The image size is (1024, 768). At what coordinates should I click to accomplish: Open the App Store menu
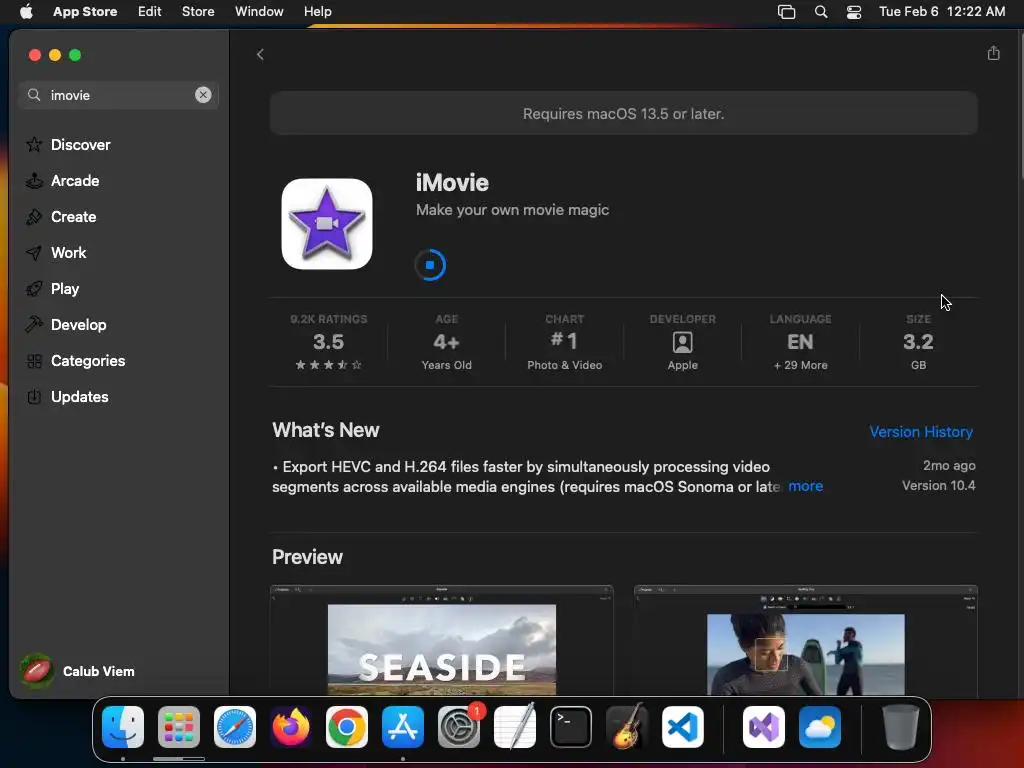click(85, 11)
